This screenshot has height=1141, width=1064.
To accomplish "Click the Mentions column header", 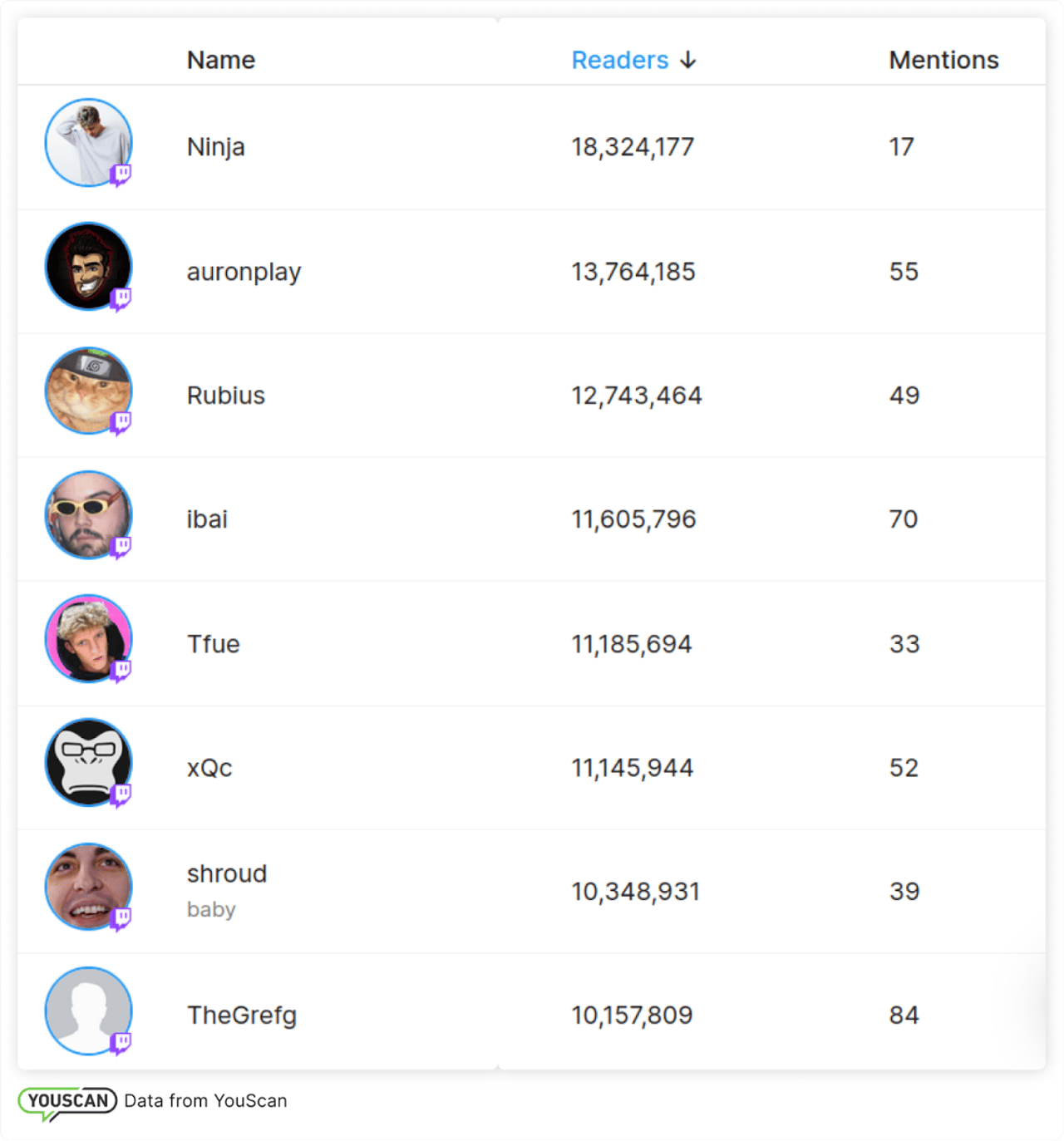I will click(x=944, y=60).
